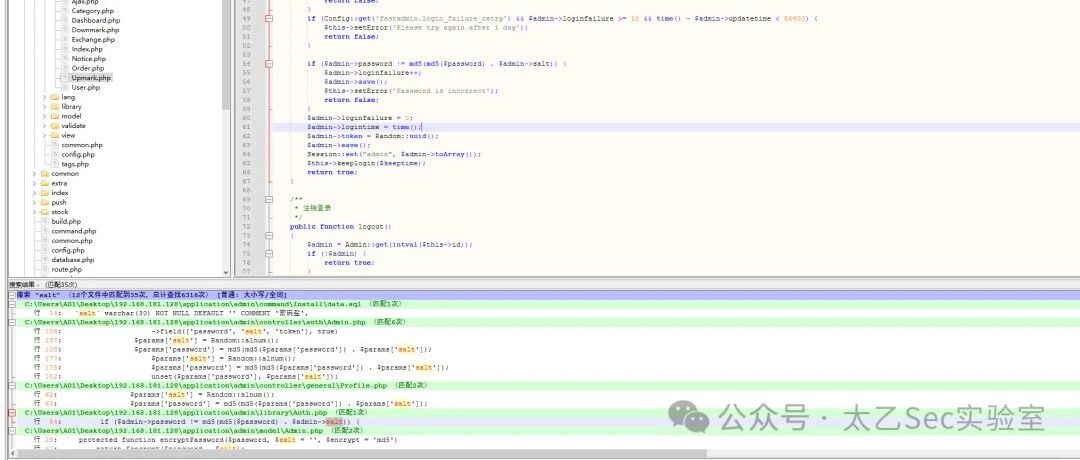The height and width of the screenshot is (460, 1080).
Task: Collapse the data.sql search results group
Action: [x=12, y=304]
